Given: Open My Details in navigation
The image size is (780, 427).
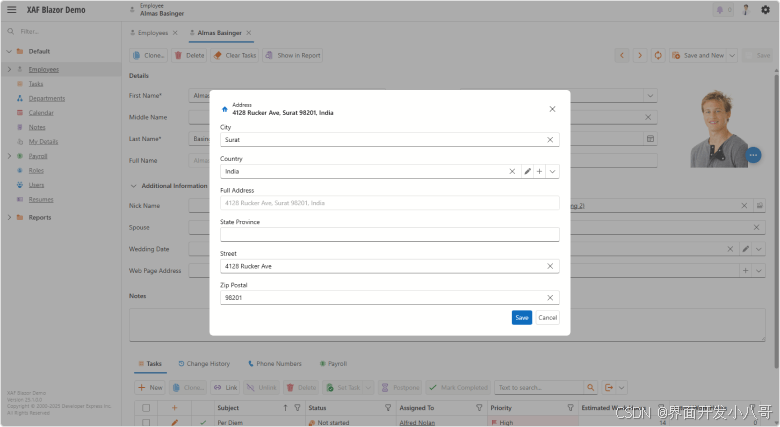Looking at the screenshot, I should click(x=43, y=142).
